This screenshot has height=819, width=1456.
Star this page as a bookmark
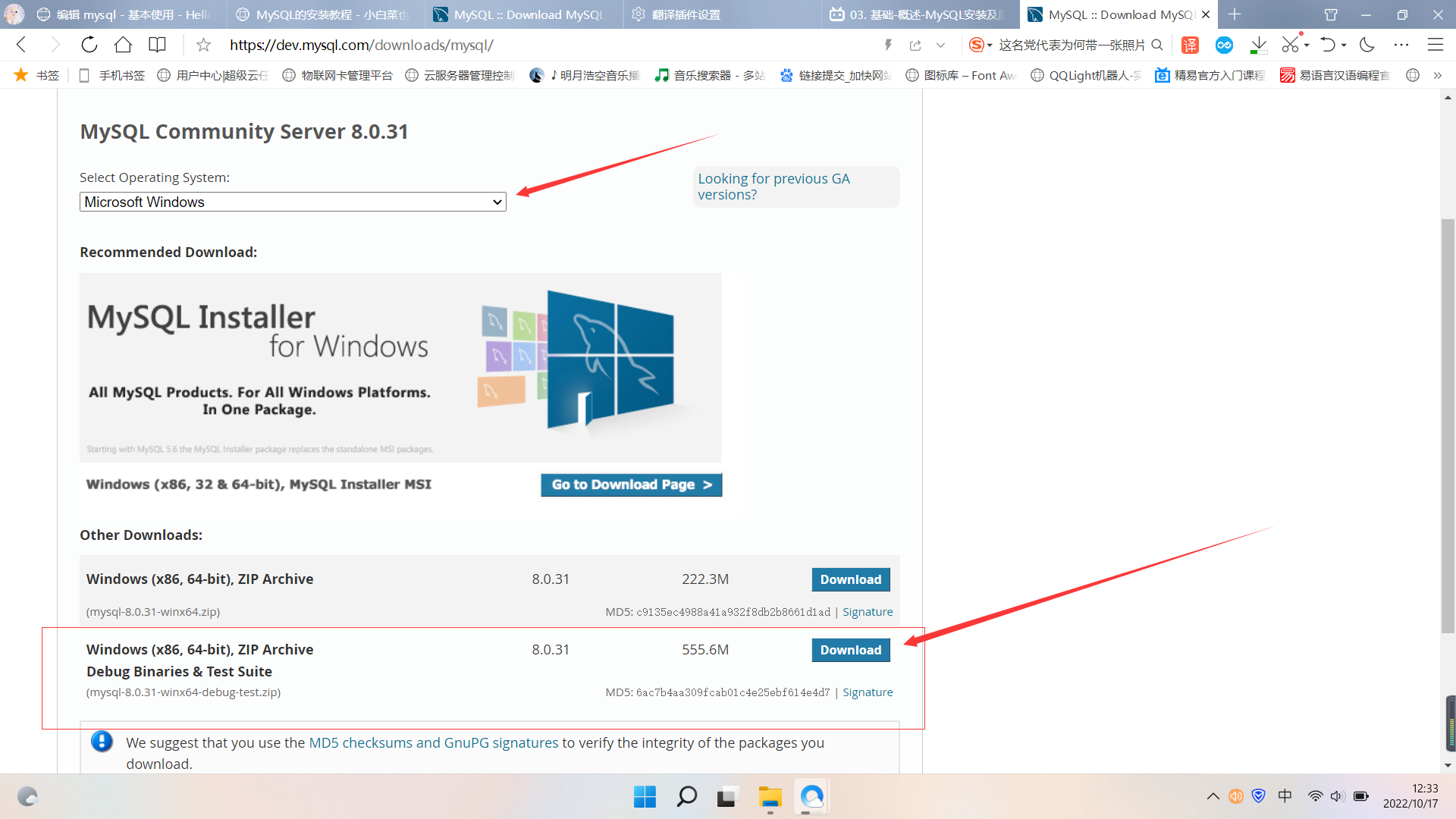coord(203,45)
